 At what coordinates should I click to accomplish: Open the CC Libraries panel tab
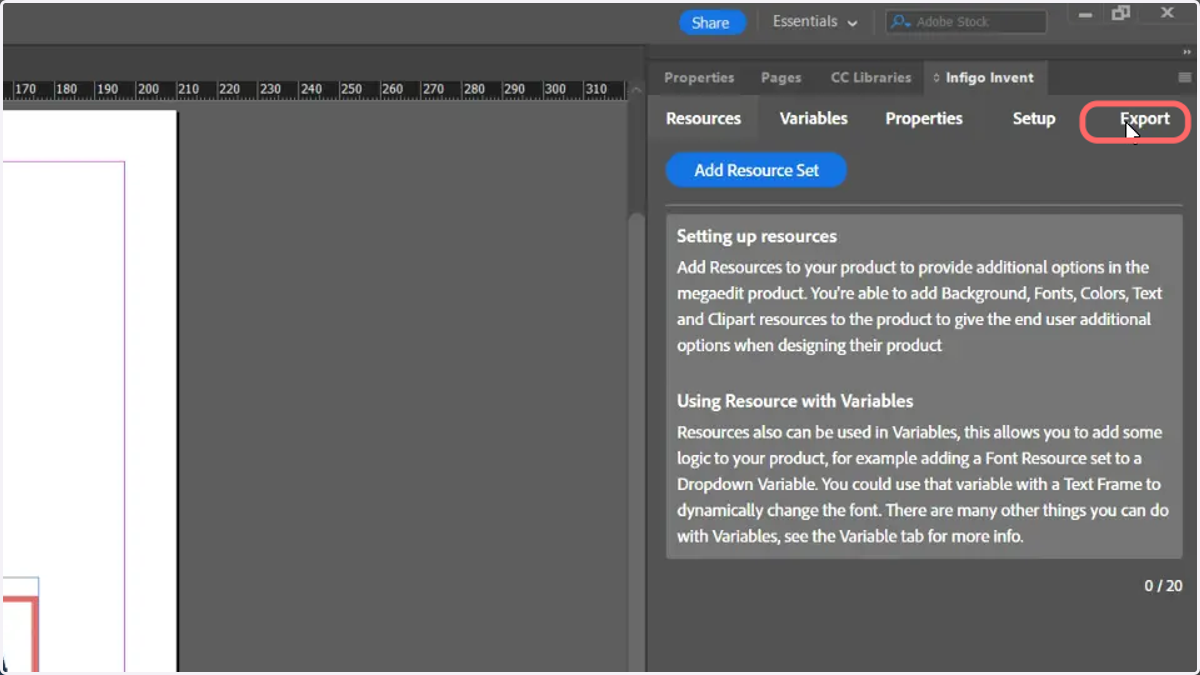coord(871,77)
